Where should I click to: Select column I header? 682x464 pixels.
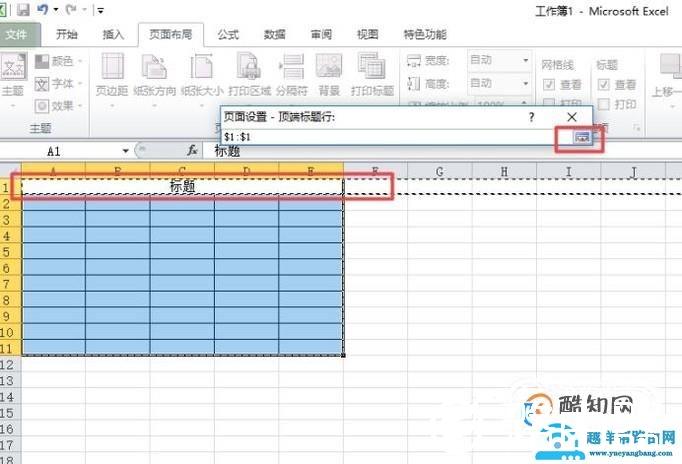tap(568, 172)
